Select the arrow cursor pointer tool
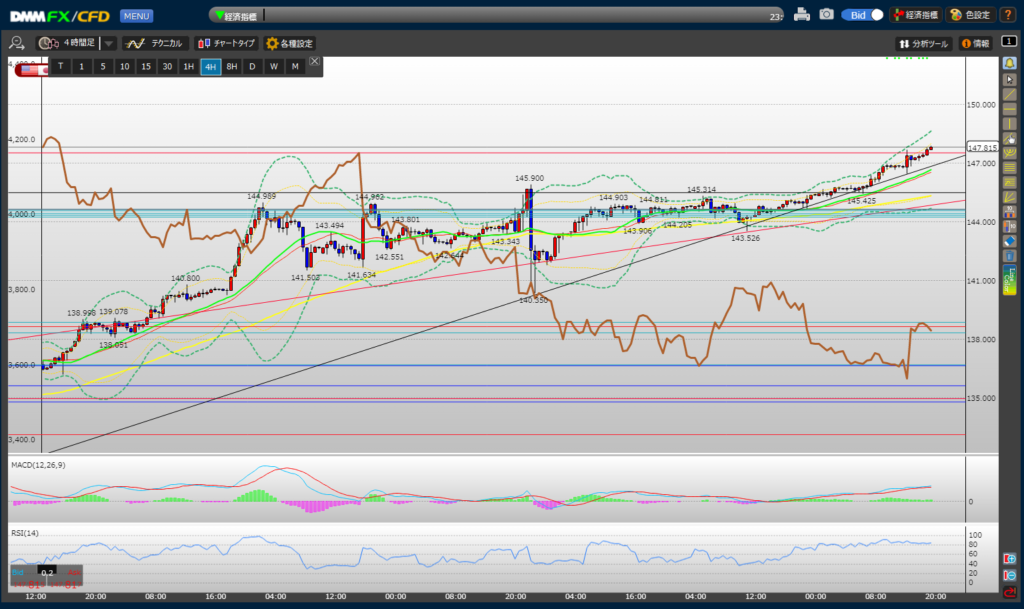 [1010, 78]
